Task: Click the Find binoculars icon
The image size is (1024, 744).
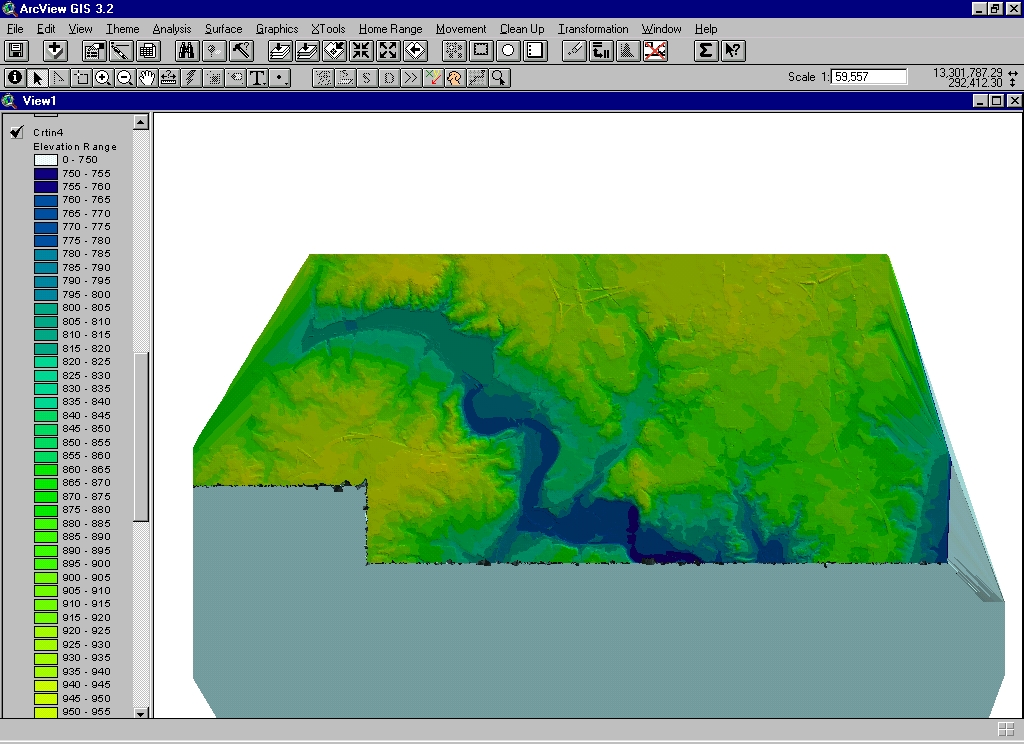Action: pyautogui.click(x=187, y=51)
